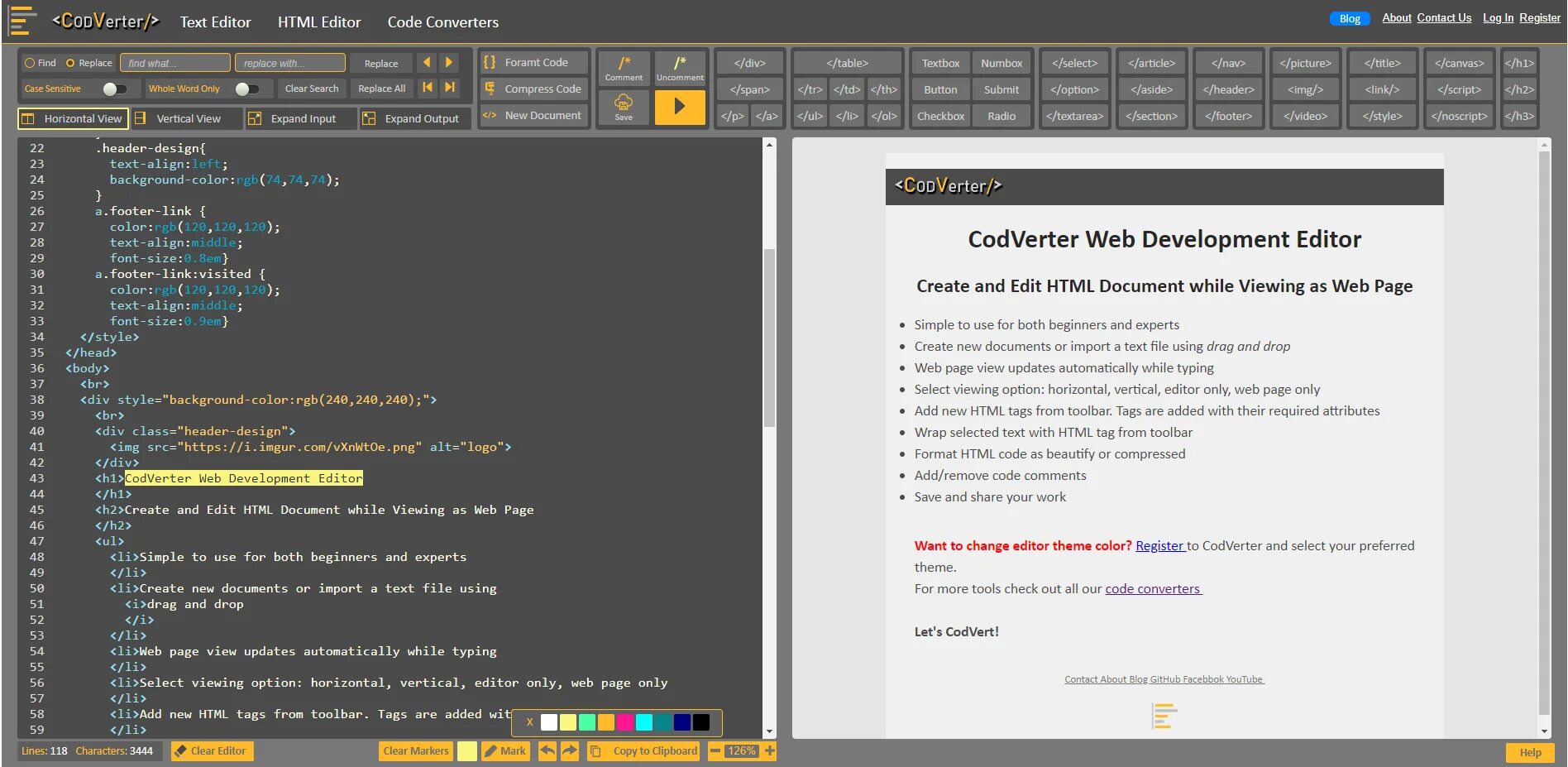Pick the pink marker color swatch
The height and width of the screenshot is (767, 1568).
click(x=624, y=722)
